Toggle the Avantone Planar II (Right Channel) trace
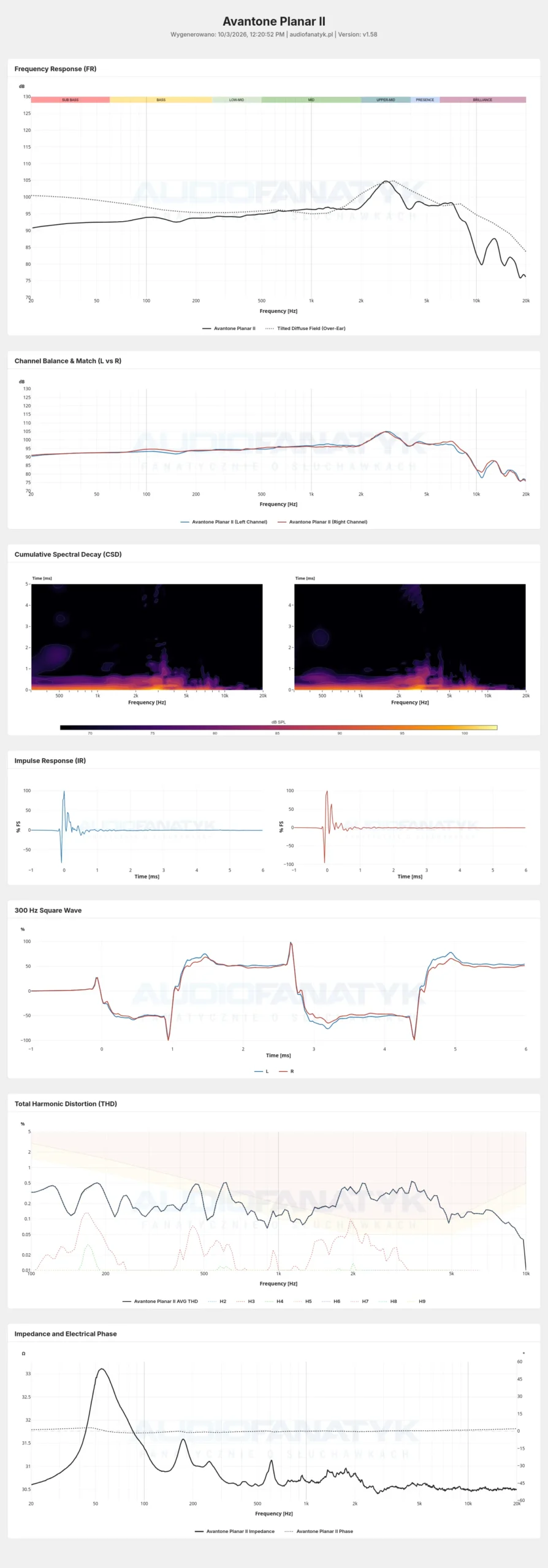This screenshot has height=1568, width=548. click(x=322, y=522)
